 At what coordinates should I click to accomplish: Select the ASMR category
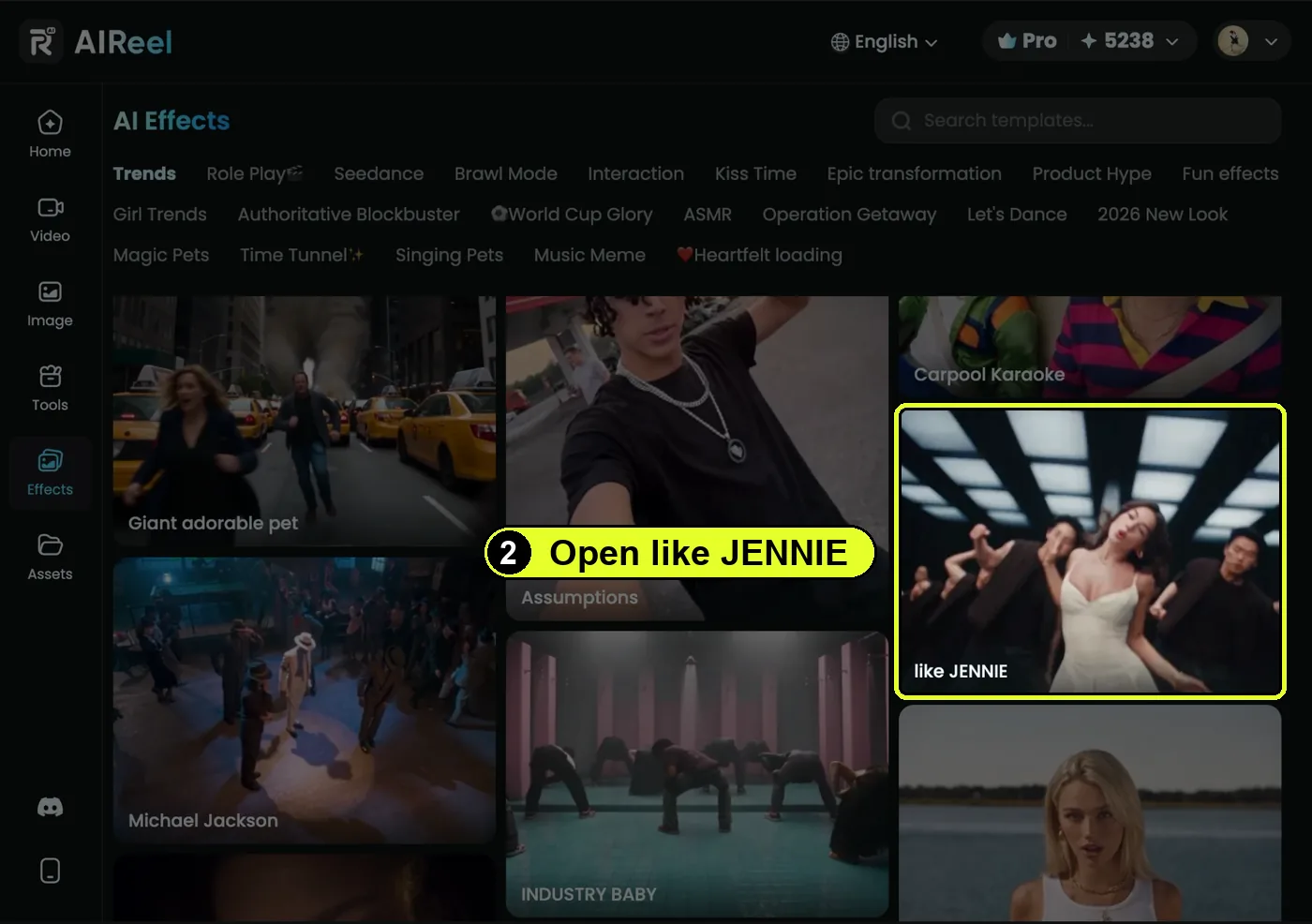[x=708, y=215]
